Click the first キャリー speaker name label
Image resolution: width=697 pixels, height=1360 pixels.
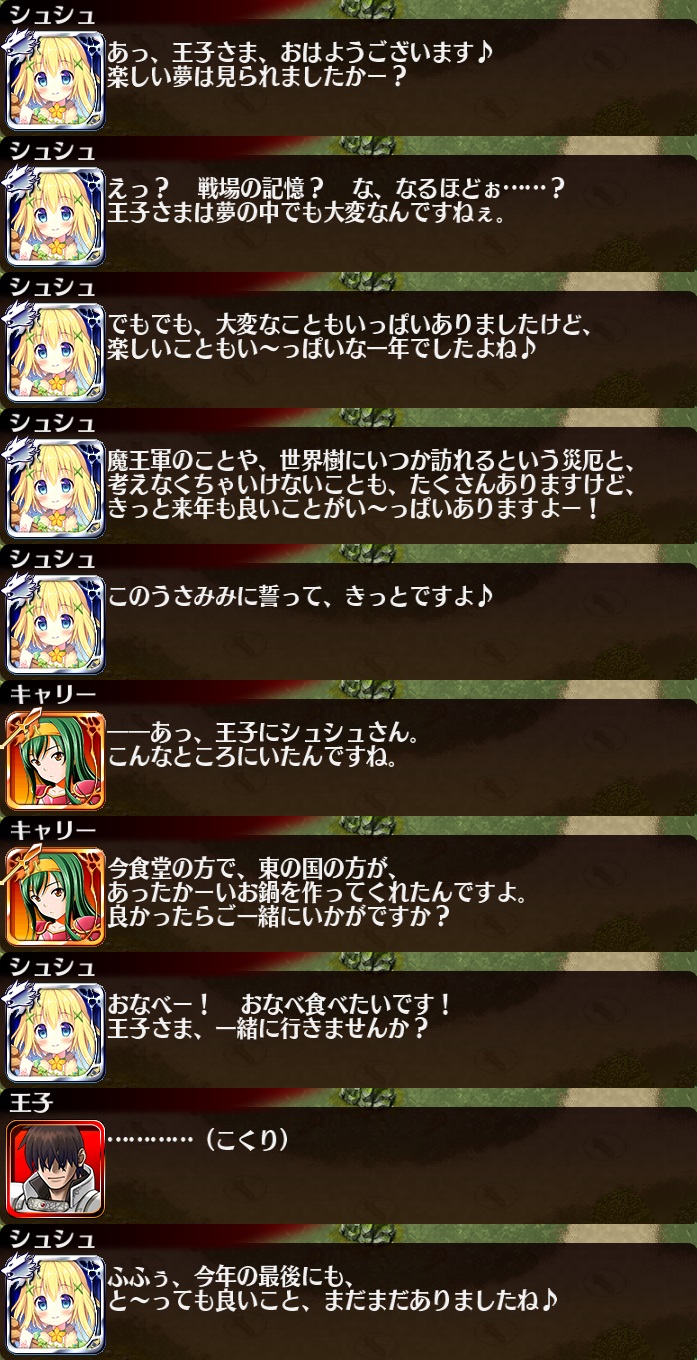pyautogui.click(x=52, y=693)
